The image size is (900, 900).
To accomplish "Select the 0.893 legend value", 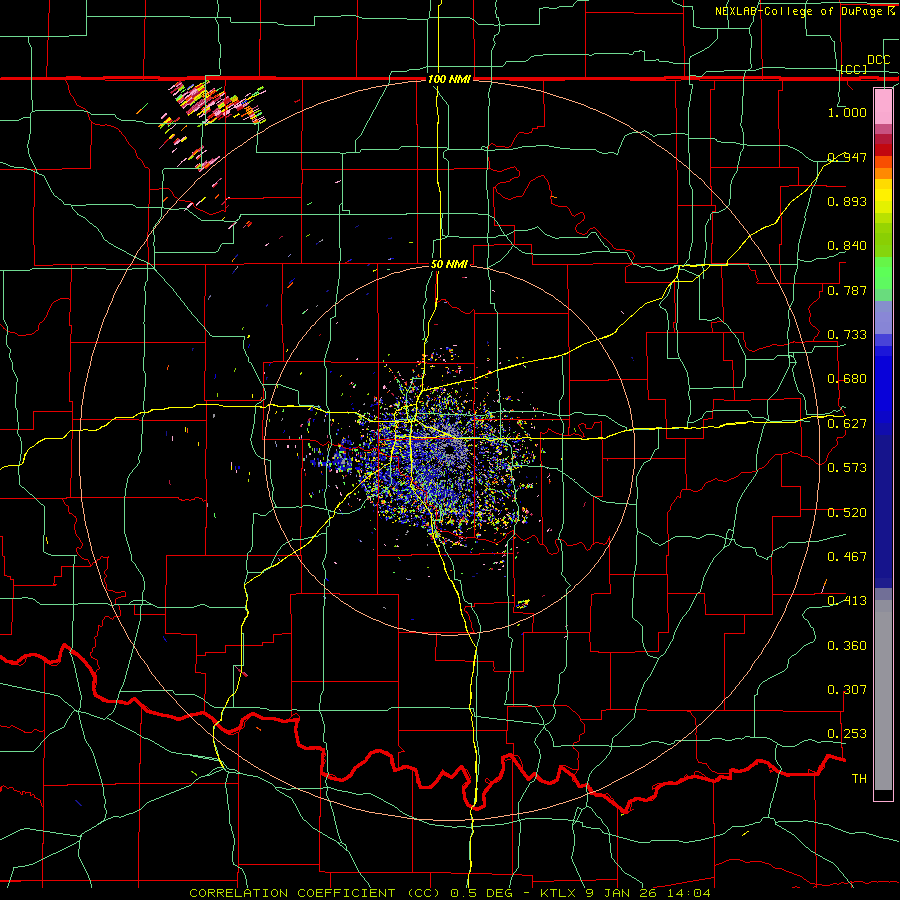I will click(847, 201).
